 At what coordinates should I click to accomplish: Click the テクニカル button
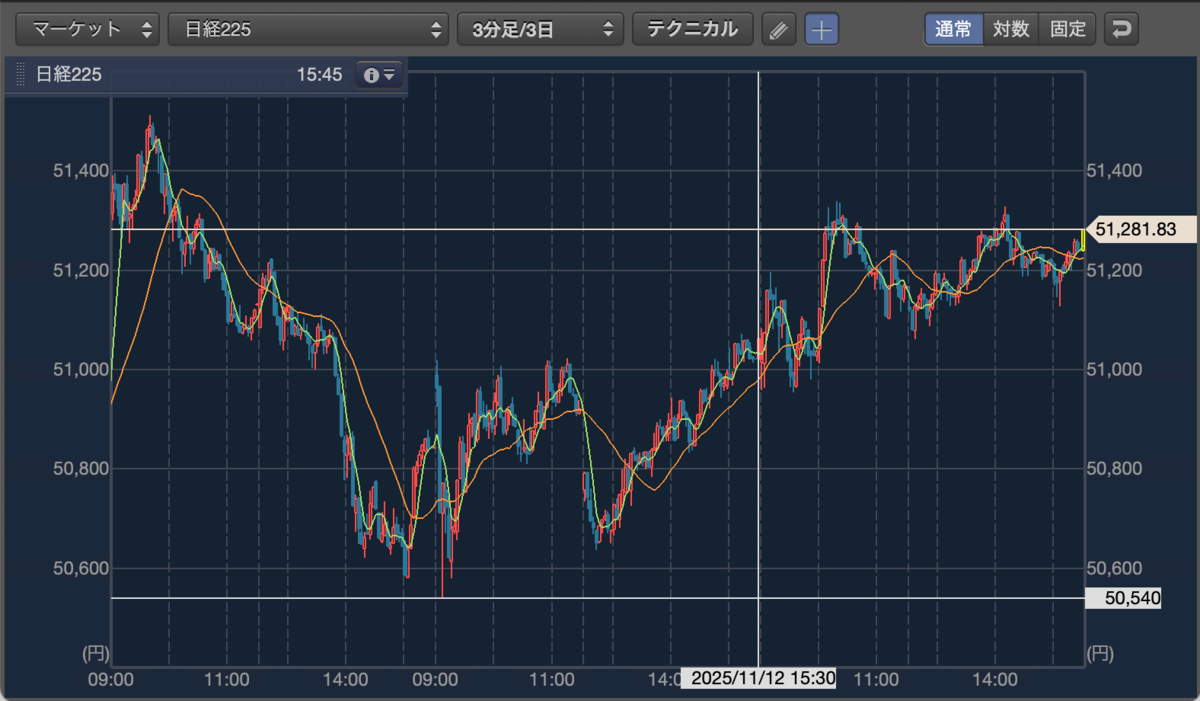point(692,29)
